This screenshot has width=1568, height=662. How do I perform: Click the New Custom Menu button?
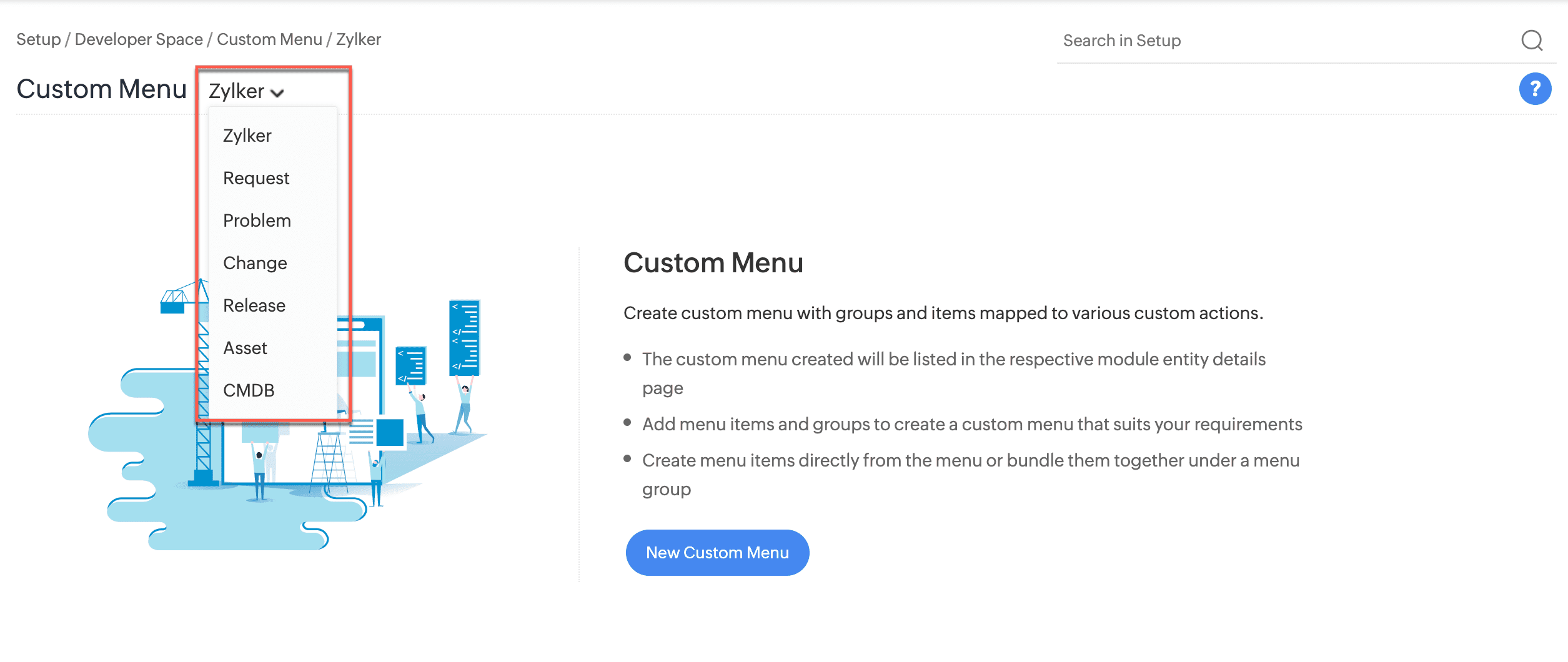click(717, 553)
